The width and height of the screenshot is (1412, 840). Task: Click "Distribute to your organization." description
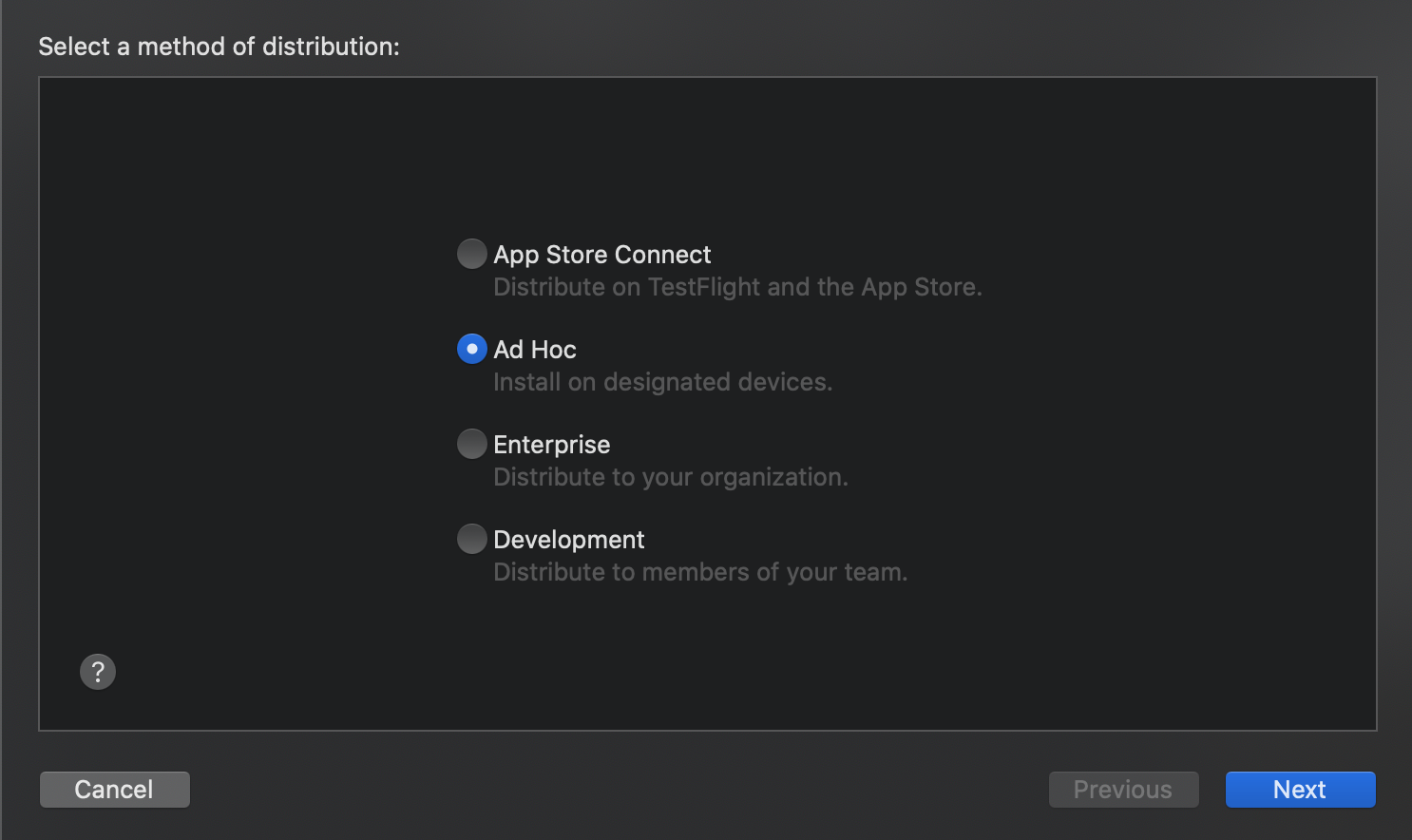point(670,477)
